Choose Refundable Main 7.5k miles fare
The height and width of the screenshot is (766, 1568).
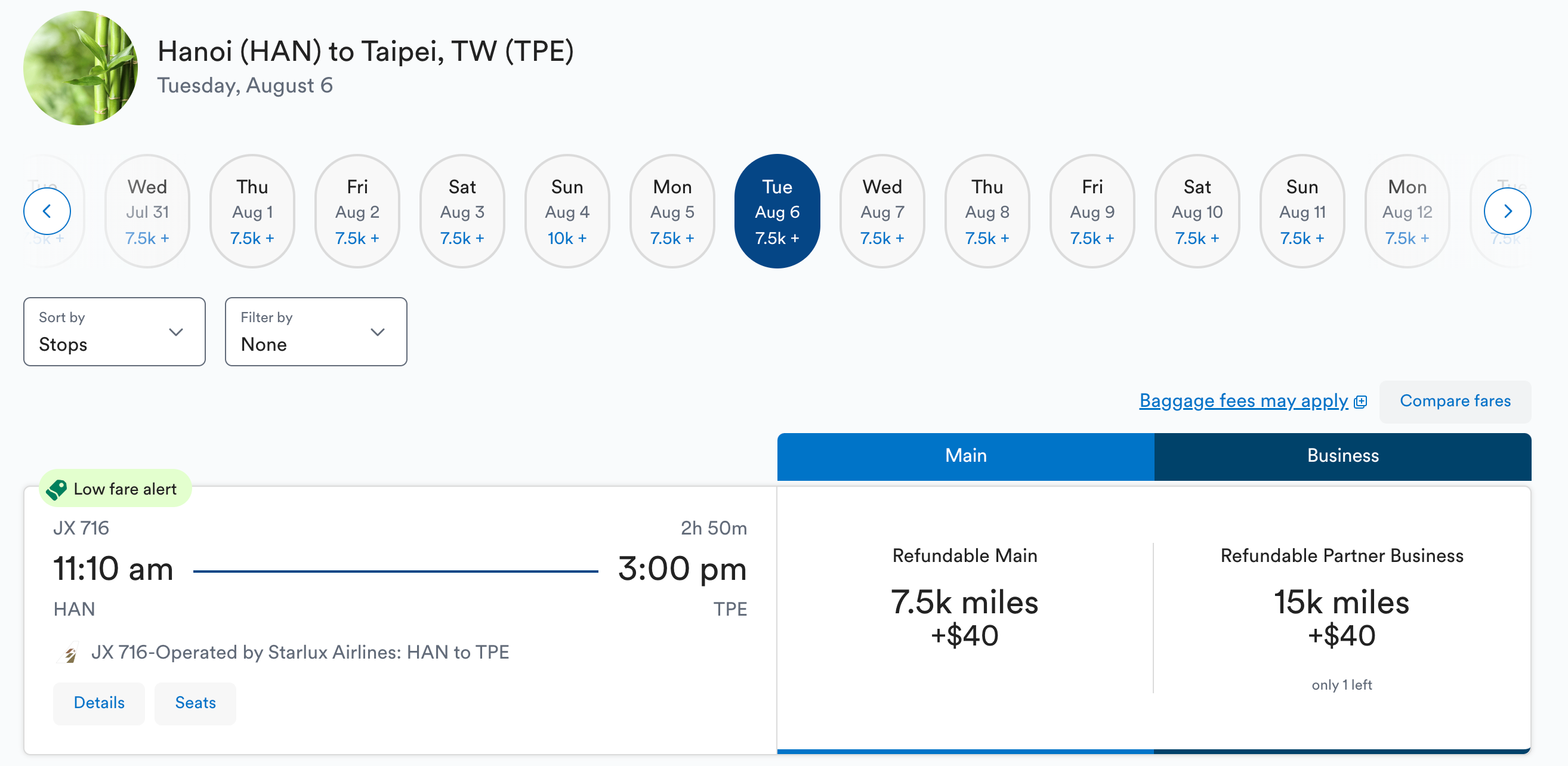pos(964,617)
